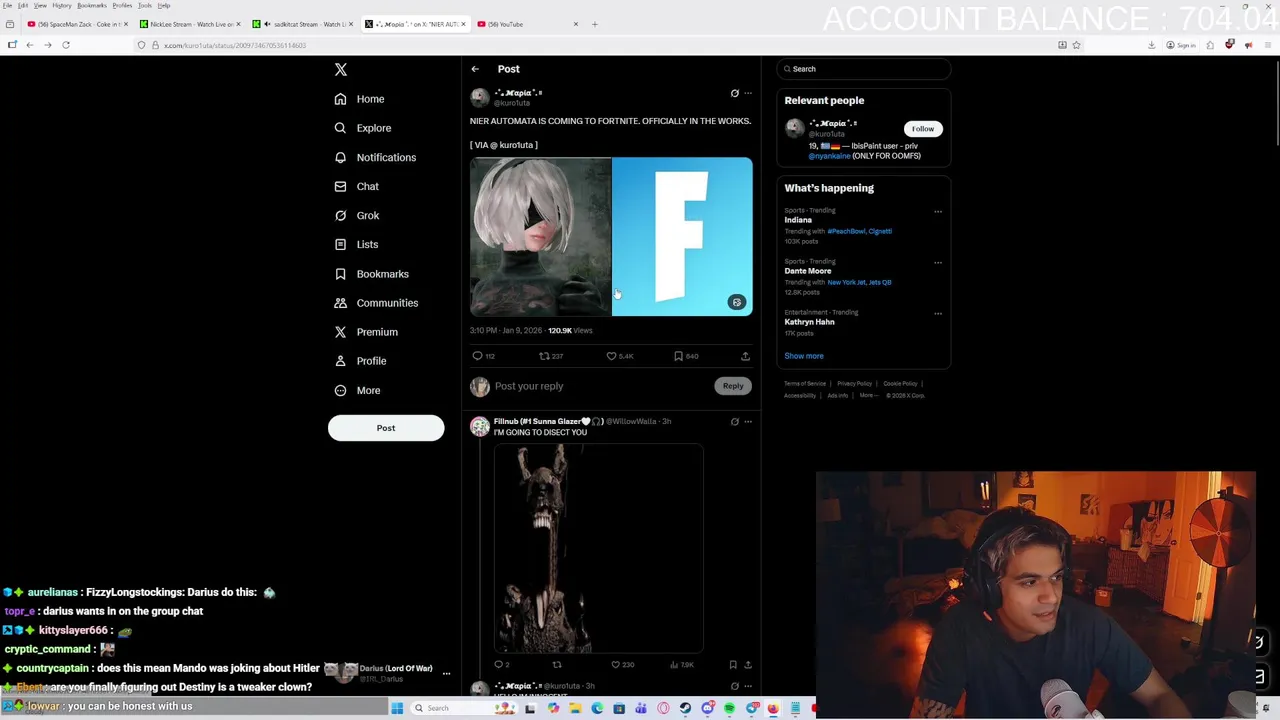Open the dark creature image in Fillnub's reply

[x=599, y=548]
